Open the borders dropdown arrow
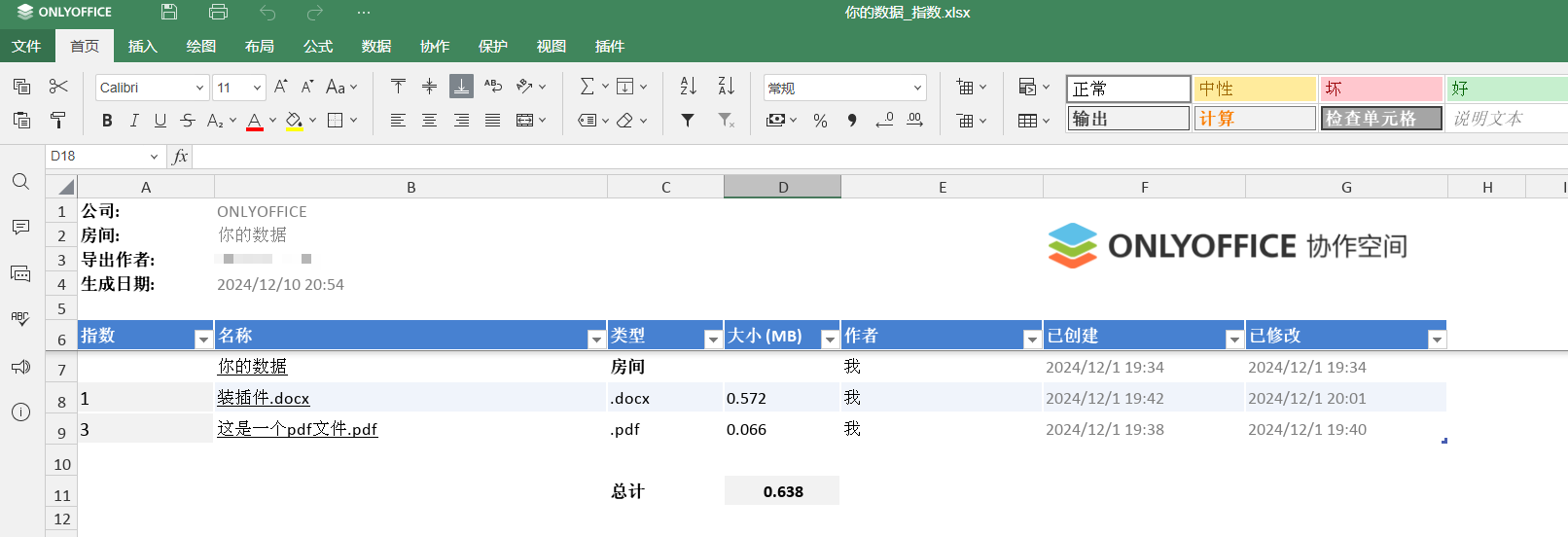This screenshot has height=537, width=1568. tap(353, 121)
